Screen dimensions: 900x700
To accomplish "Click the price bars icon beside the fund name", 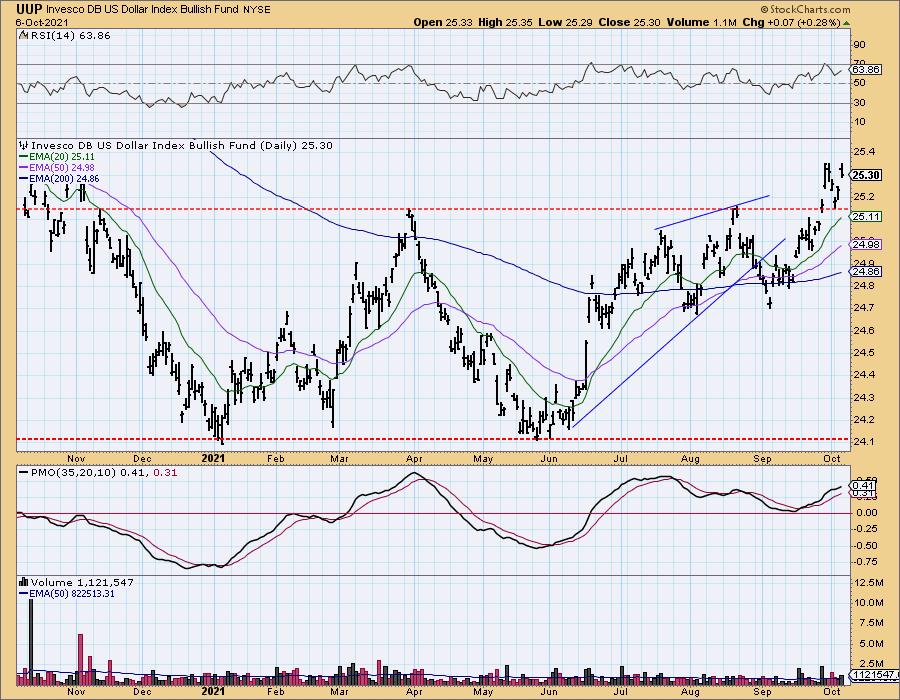I will pos(24,146).
